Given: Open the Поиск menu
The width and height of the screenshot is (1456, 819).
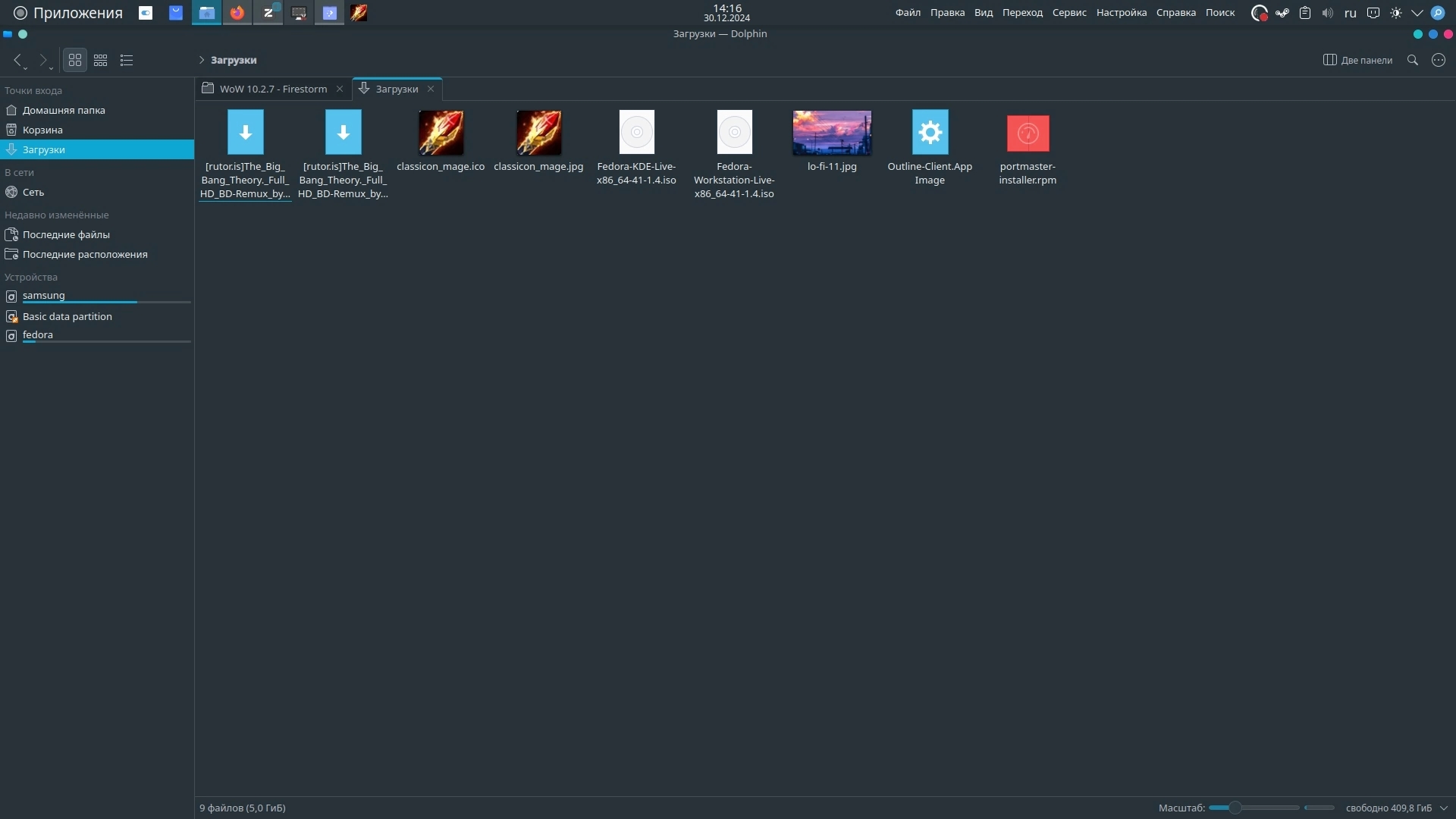Looking at the screenshot, I should pos(1220,13).
